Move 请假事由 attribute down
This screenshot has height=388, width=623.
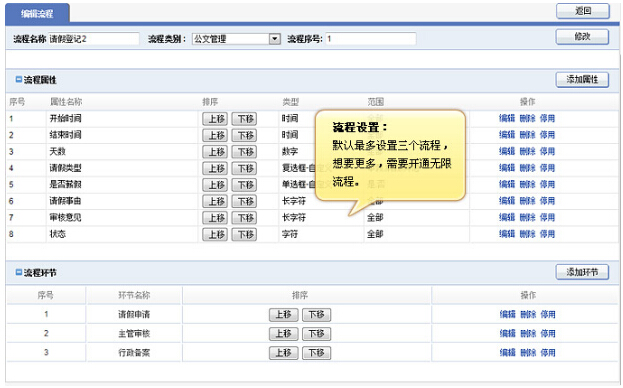click(x=244, y=201)
